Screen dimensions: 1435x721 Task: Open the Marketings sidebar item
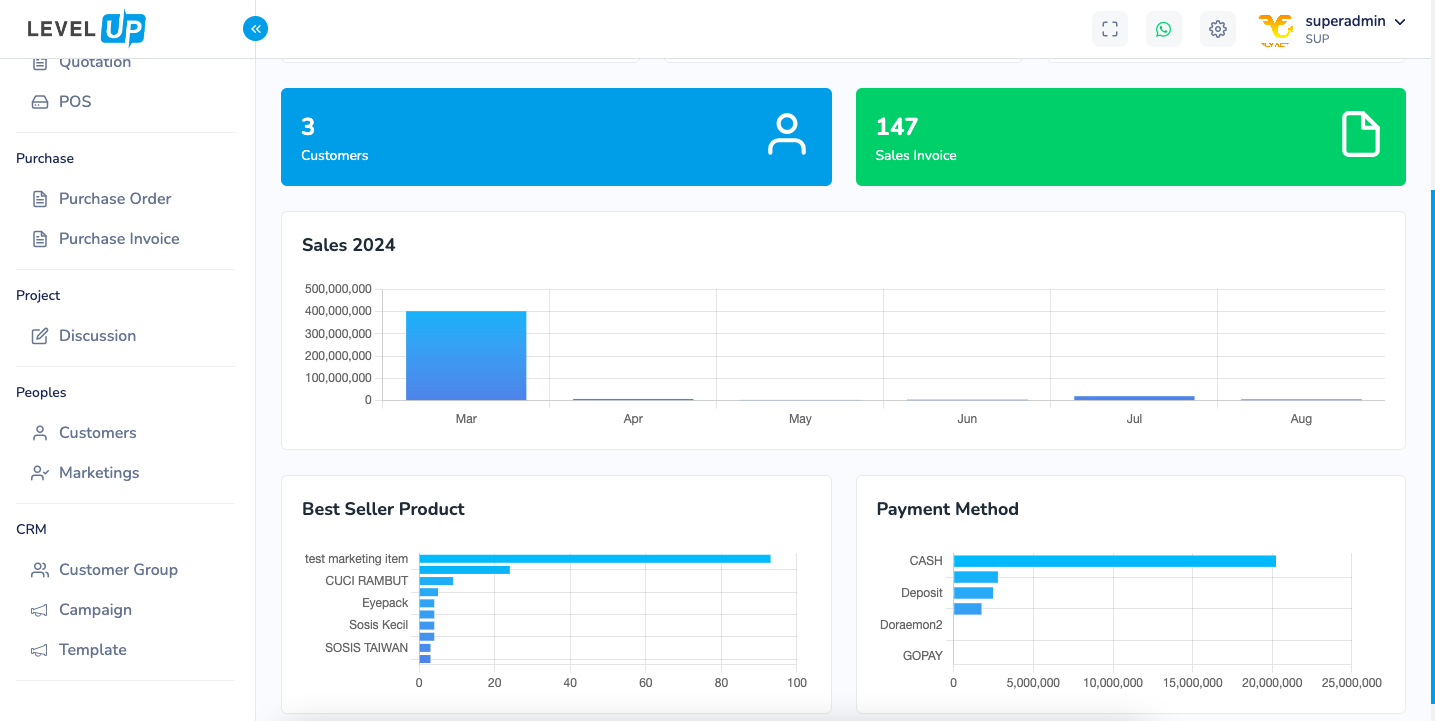(x=99, y=473)
